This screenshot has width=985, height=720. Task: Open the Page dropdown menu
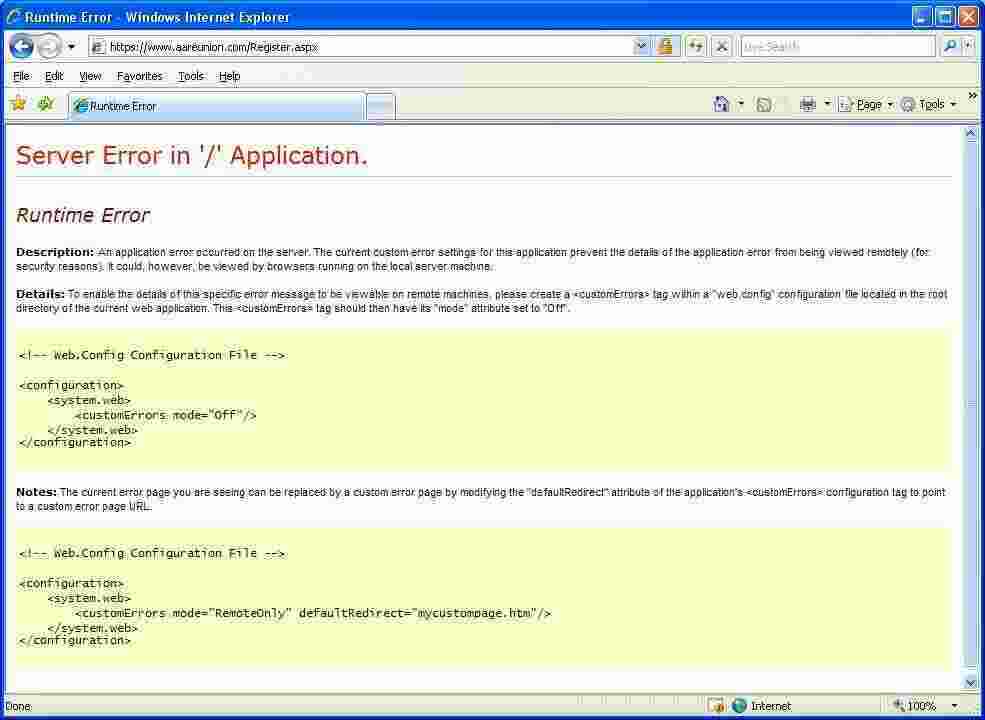pyautogui.click(x=862, y=104)
